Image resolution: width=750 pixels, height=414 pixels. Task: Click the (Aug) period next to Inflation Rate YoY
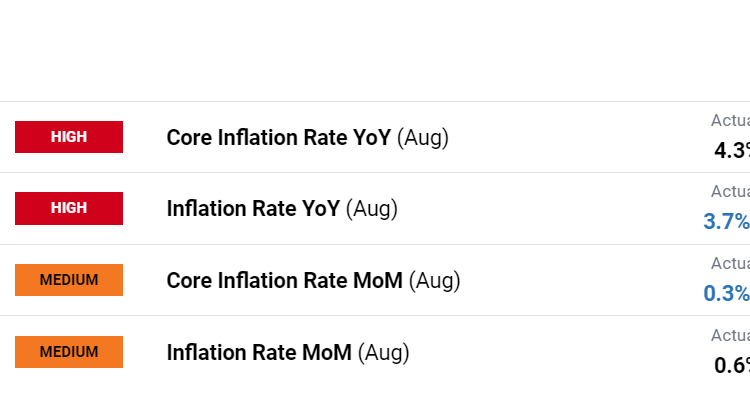[x=372, y=209]
